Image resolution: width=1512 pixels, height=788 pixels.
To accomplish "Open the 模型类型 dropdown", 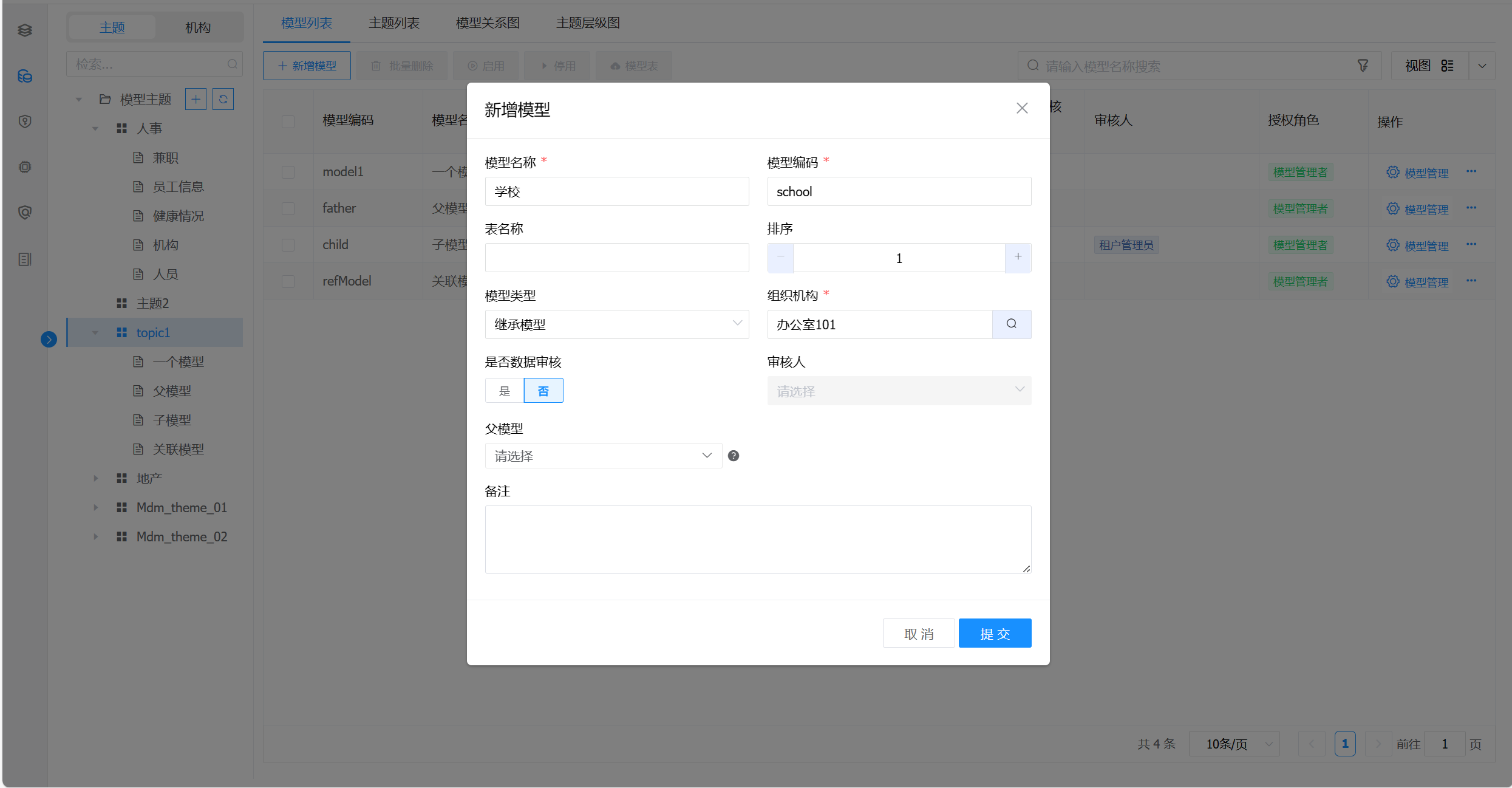I will (617, 324).
